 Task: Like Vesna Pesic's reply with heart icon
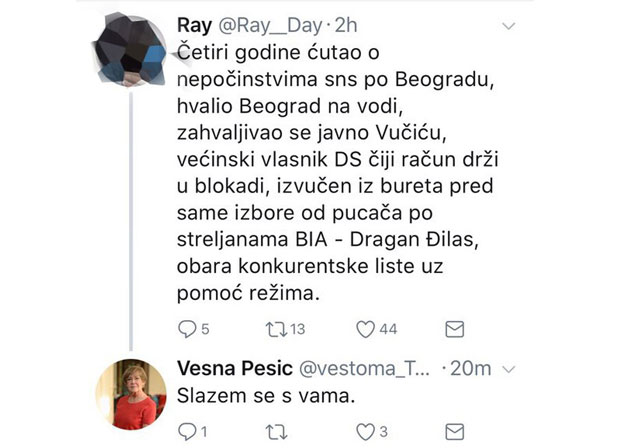[366, 431]
